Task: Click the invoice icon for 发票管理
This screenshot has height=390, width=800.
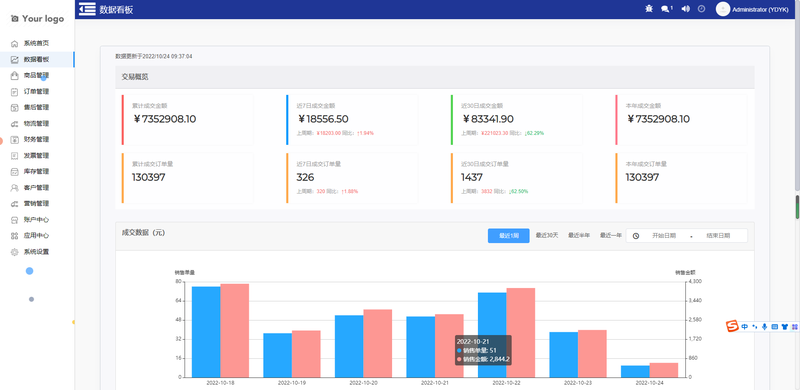Action: [15, 156]
